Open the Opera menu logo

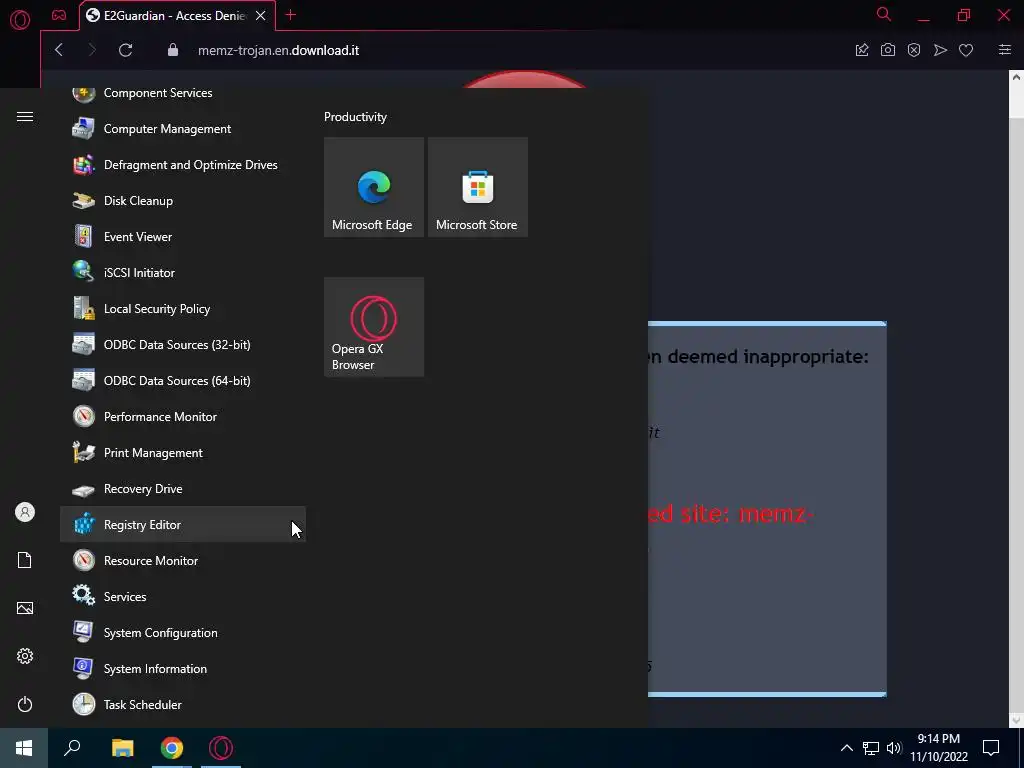click(20, 20)
